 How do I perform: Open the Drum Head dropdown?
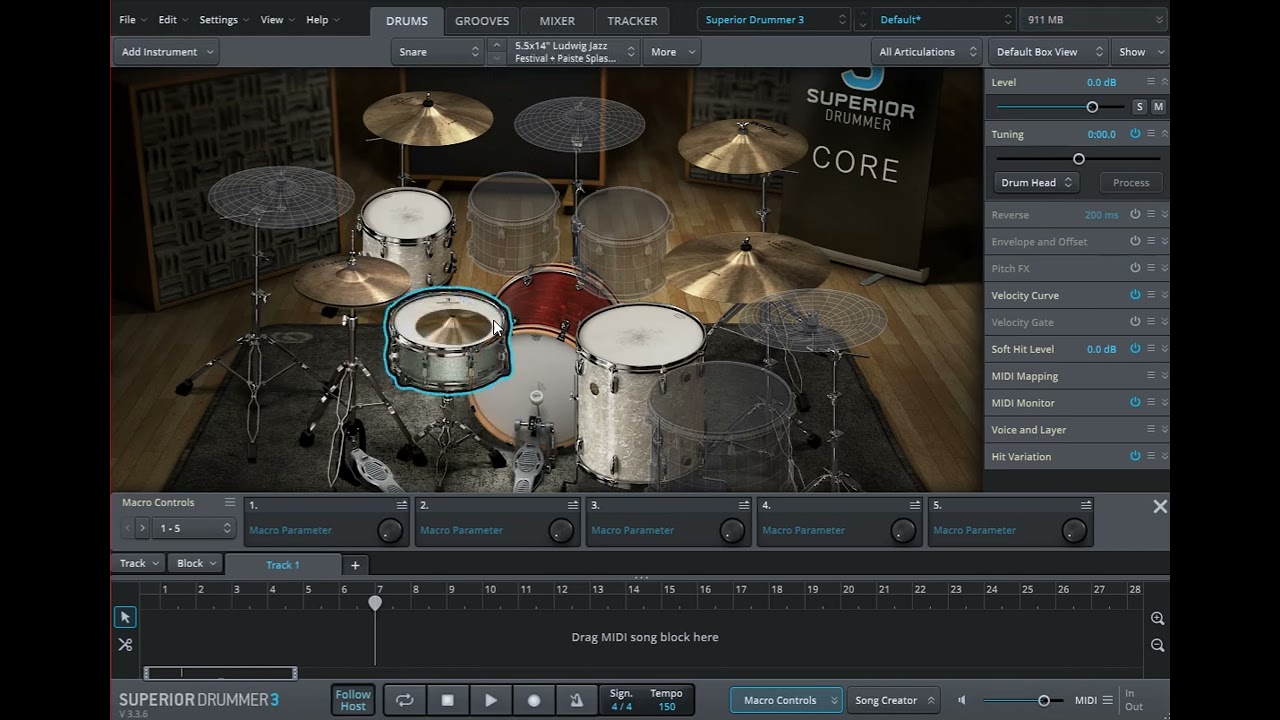tap(1036, 183)
